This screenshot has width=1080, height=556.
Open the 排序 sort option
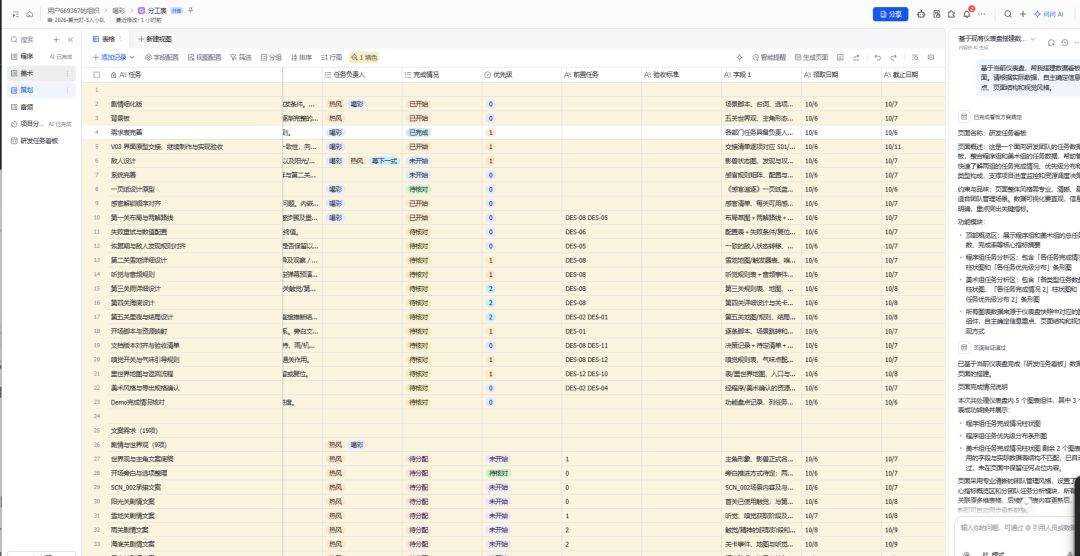click(301, 57)
